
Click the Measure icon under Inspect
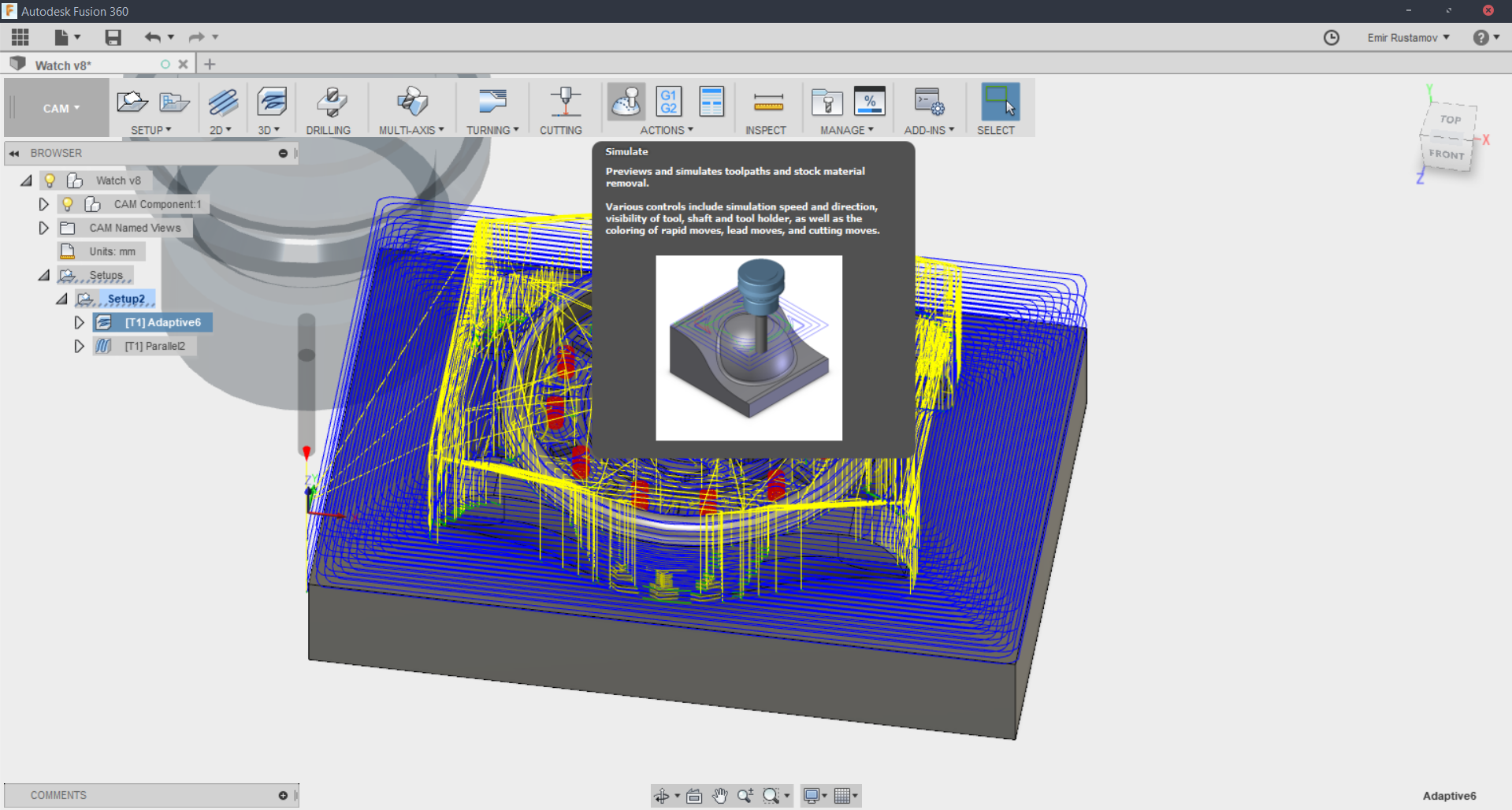coord(767,102)
